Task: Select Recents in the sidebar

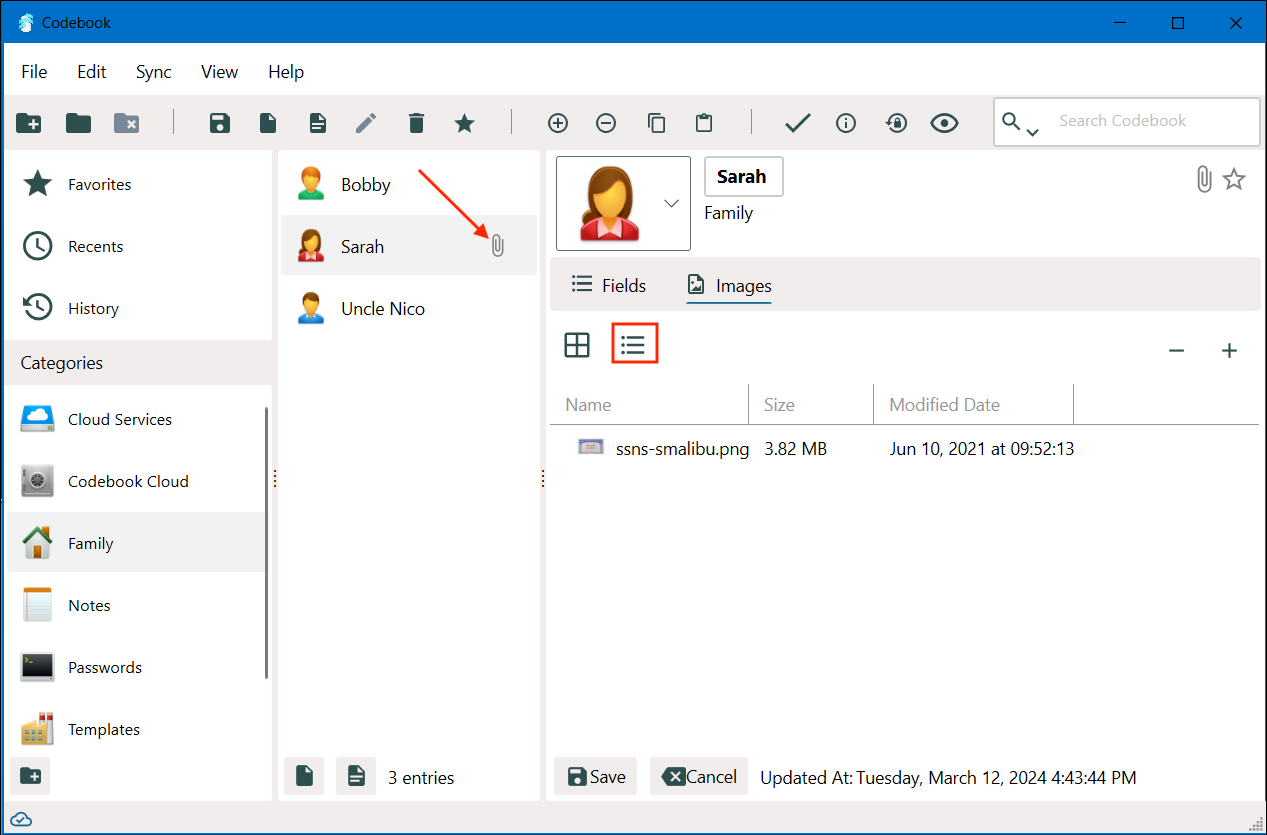Action: [138, 246]
